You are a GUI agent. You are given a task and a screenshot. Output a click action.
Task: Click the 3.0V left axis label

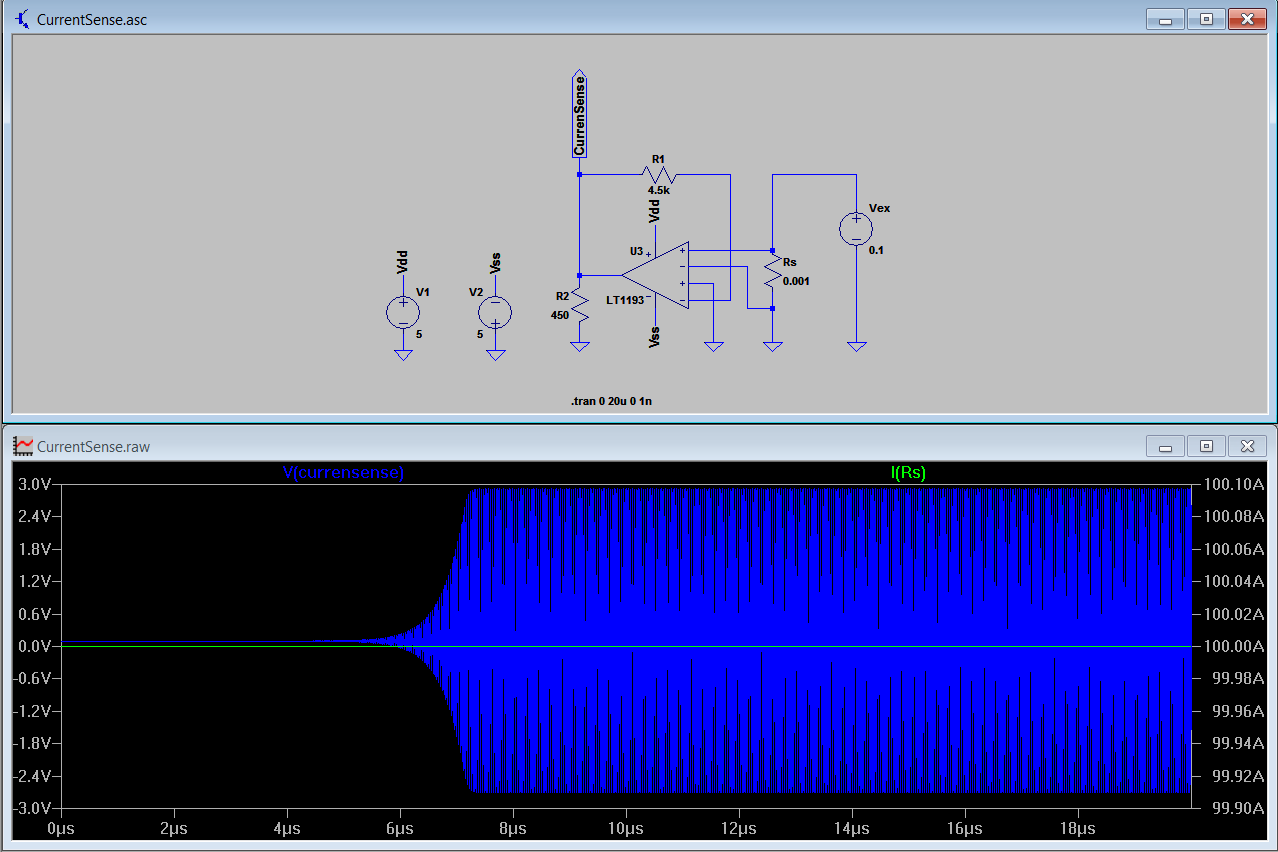pos(33,484)
